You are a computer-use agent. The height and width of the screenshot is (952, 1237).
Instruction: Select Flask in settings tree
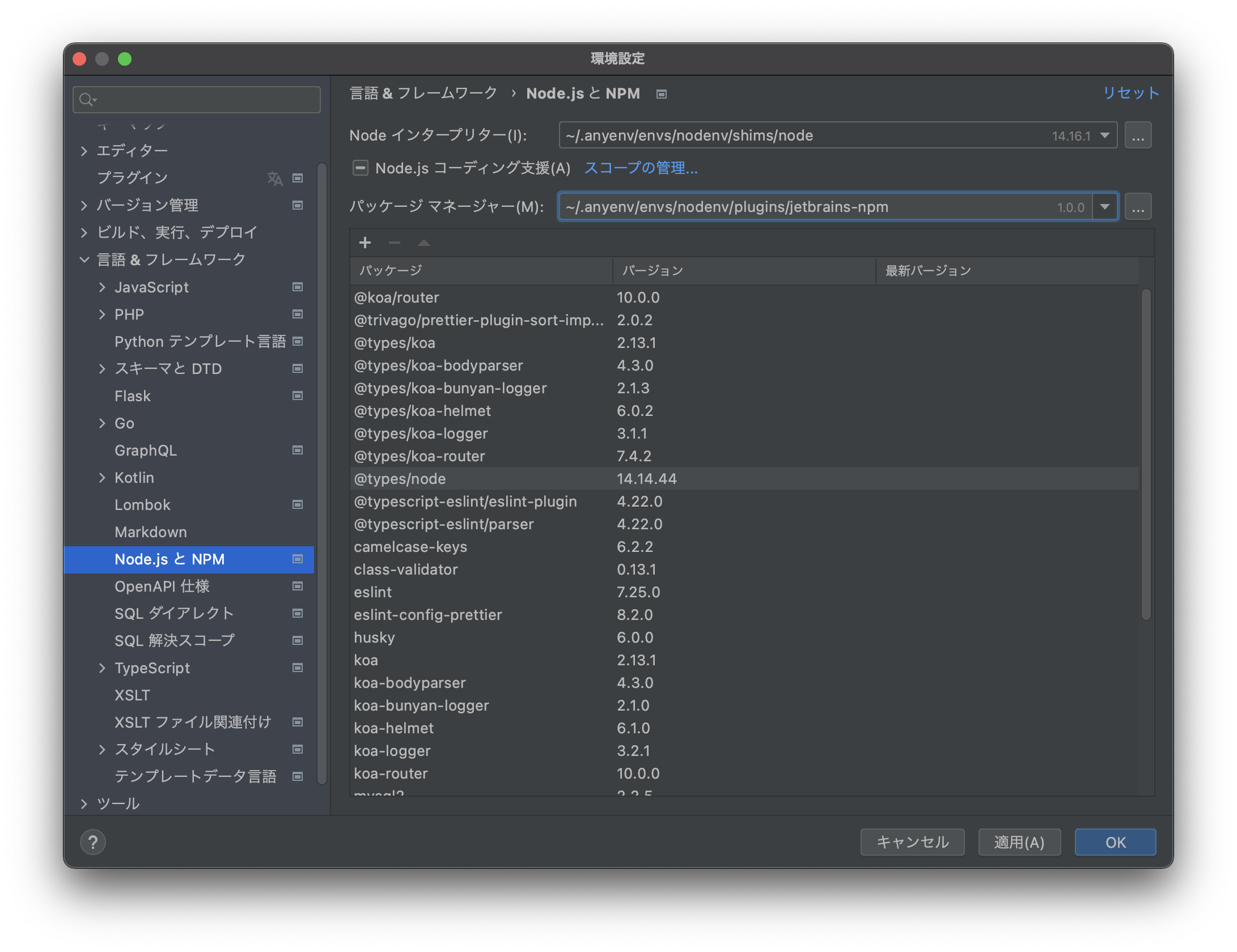point(189,396)
